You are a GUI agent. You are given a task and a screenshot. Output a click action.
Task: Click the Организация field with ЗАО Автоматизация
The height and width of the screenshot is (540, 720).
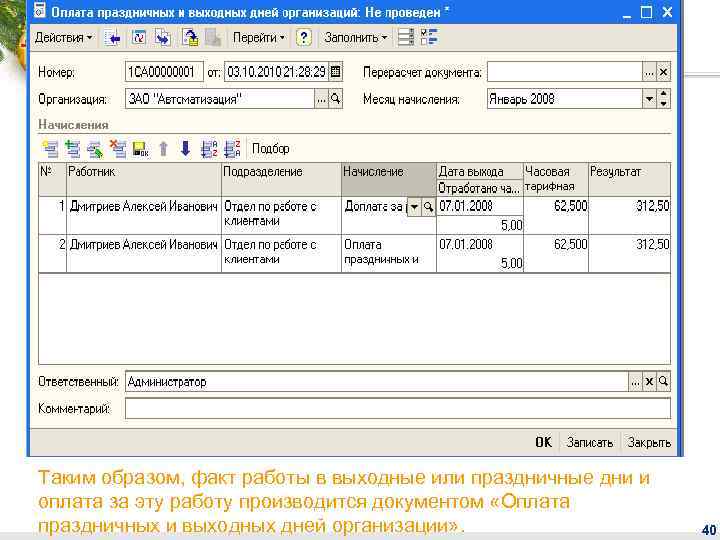click(x=219, y=99)
